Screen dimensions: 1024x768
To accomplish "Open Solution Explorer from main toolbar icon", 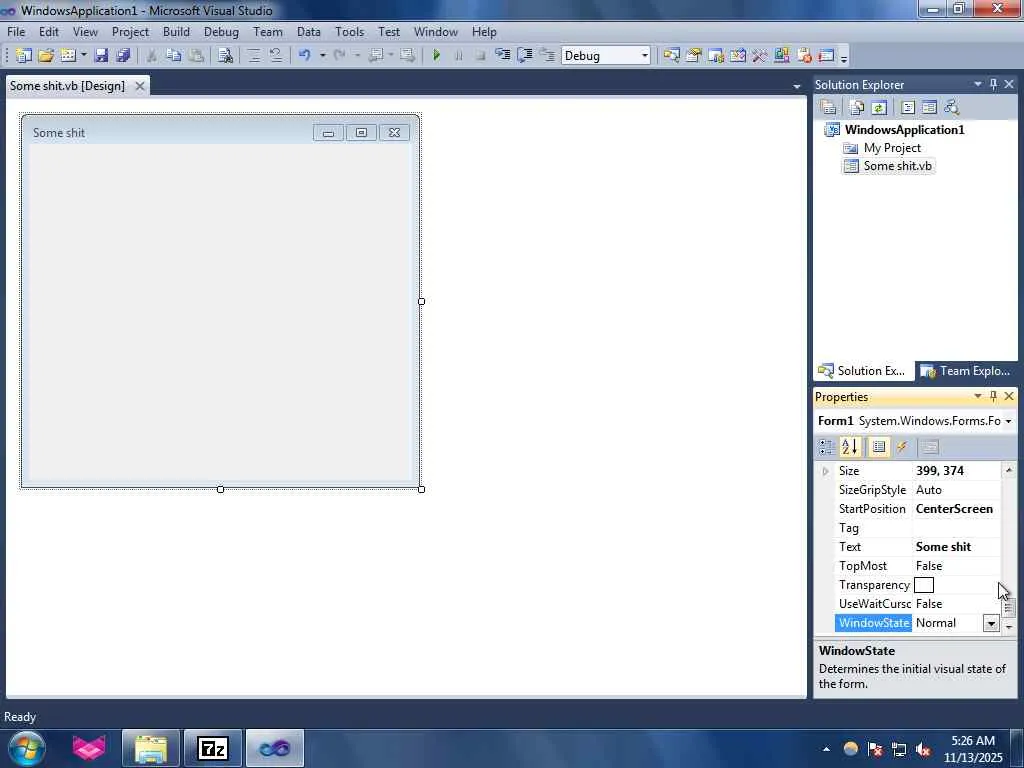I will click(671, 56).
